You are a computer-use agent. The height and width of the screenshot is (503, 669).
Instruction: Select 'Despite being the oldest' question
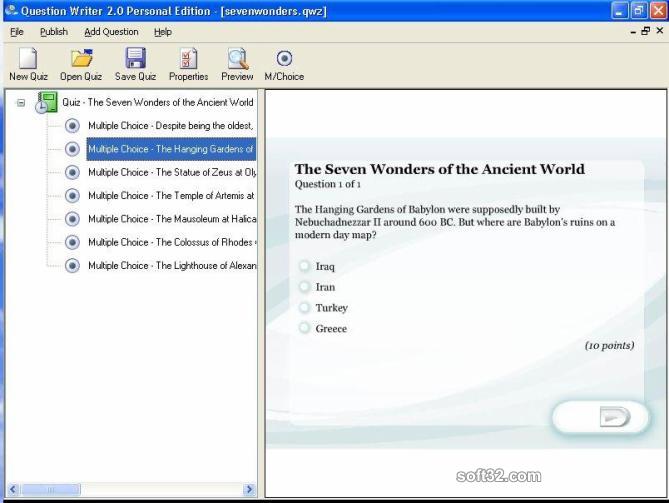[x=171, y=126]
